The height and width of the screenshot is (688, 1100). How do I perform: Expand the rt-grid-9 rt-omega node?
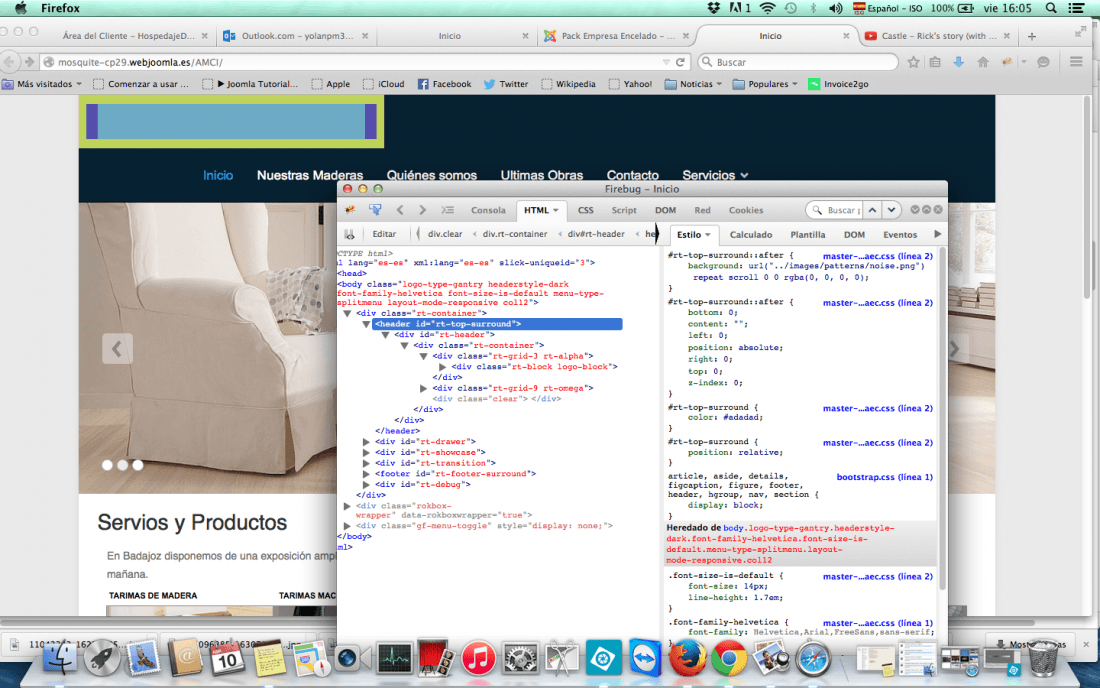423,389
